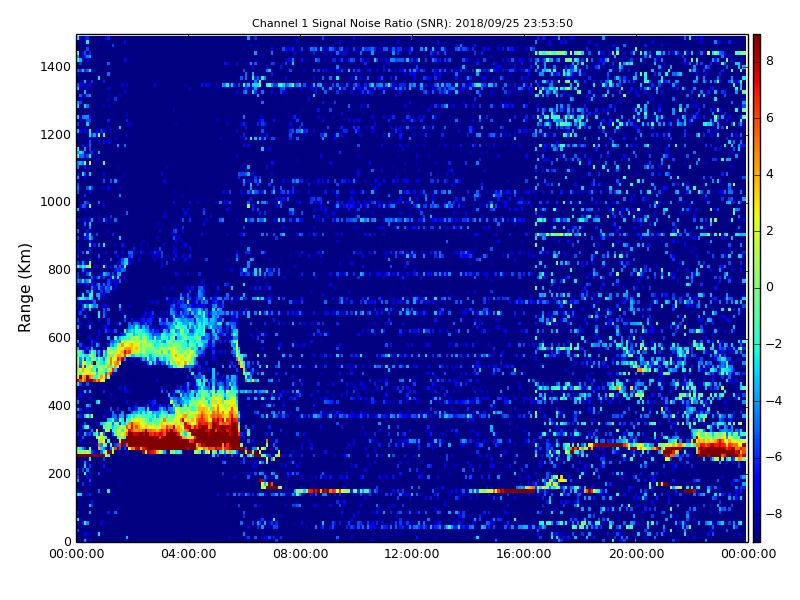Click the 200 range tick label

(x=59, y=473)
